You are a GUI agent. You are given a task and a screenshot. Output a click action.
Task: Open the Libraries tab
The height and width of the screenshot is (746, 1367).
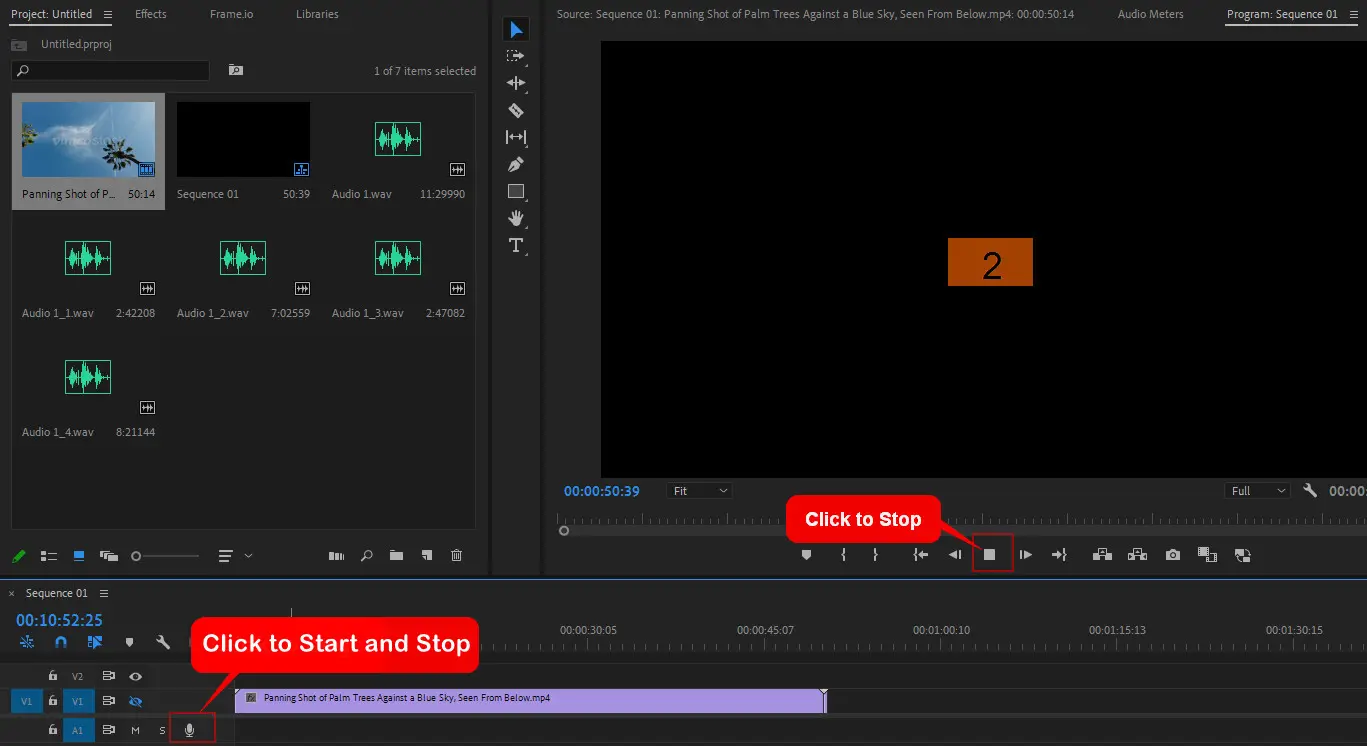tap(317, 14)
